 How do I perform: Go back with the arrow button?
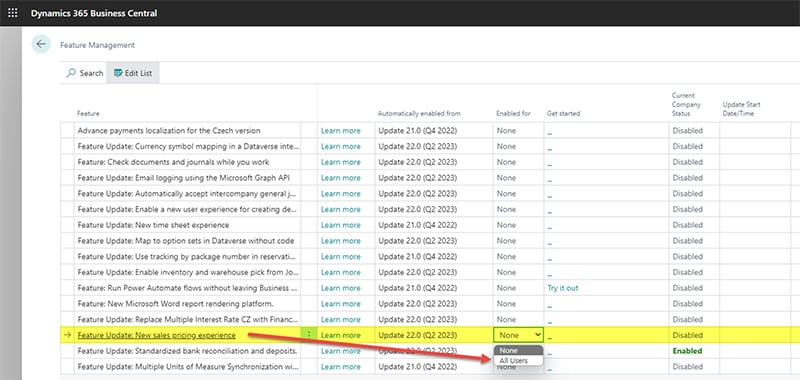(41, 44)
